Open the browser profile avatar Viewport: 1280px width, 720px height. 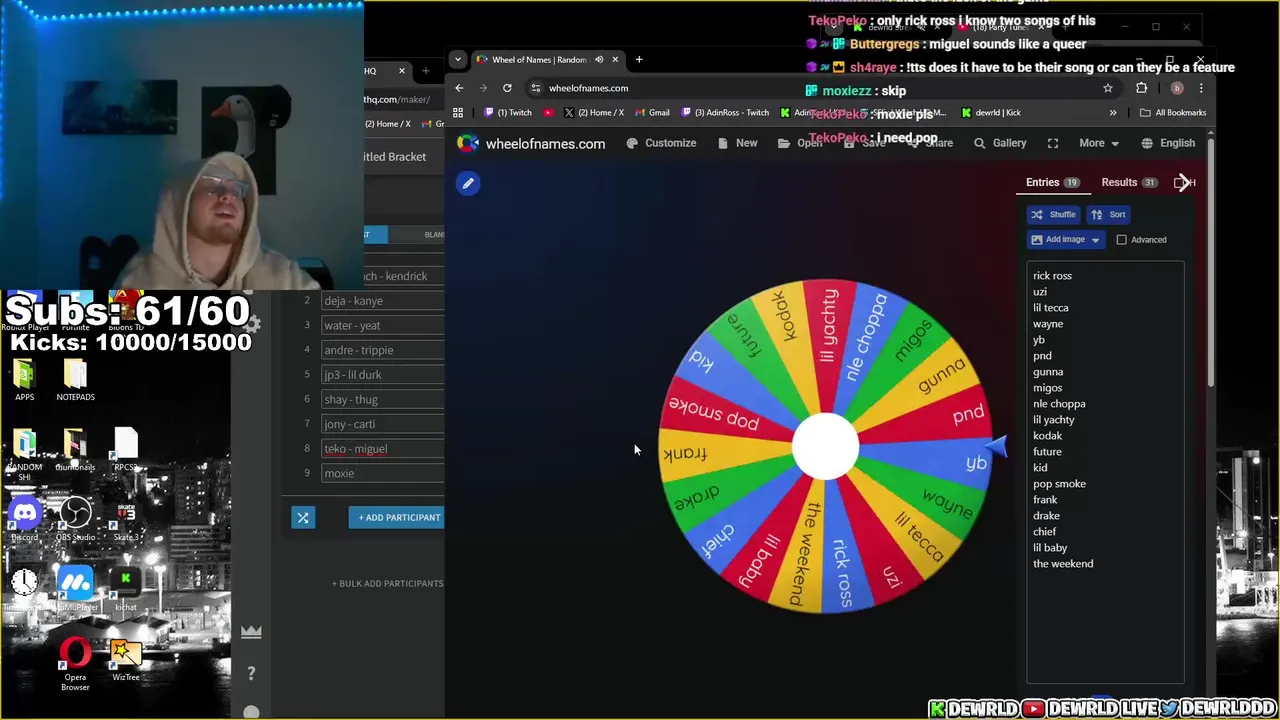1176,88
